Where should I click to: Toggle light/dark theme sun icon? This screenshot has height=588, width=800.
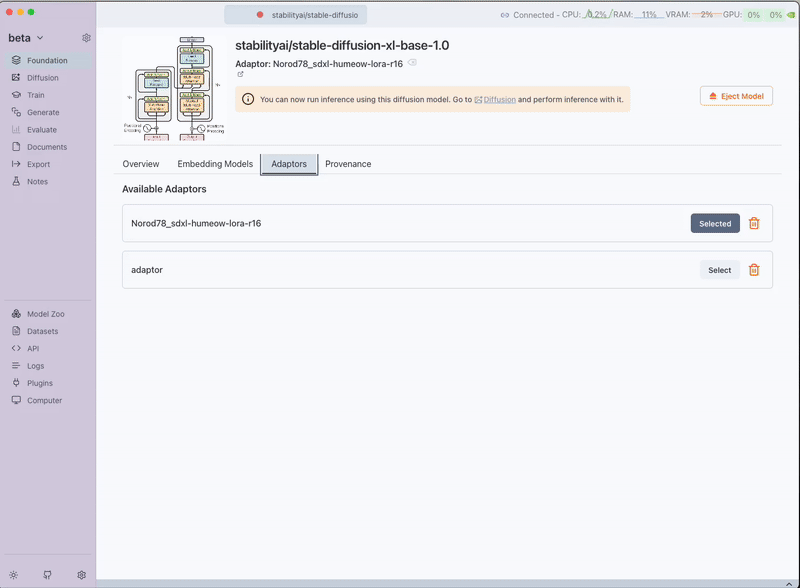click(13, 575)
